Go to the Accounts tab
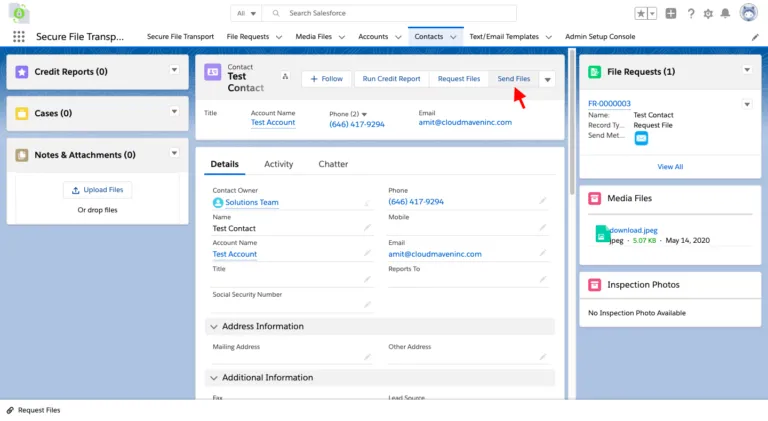Screen dimensions: 768x421 (373, 37)
